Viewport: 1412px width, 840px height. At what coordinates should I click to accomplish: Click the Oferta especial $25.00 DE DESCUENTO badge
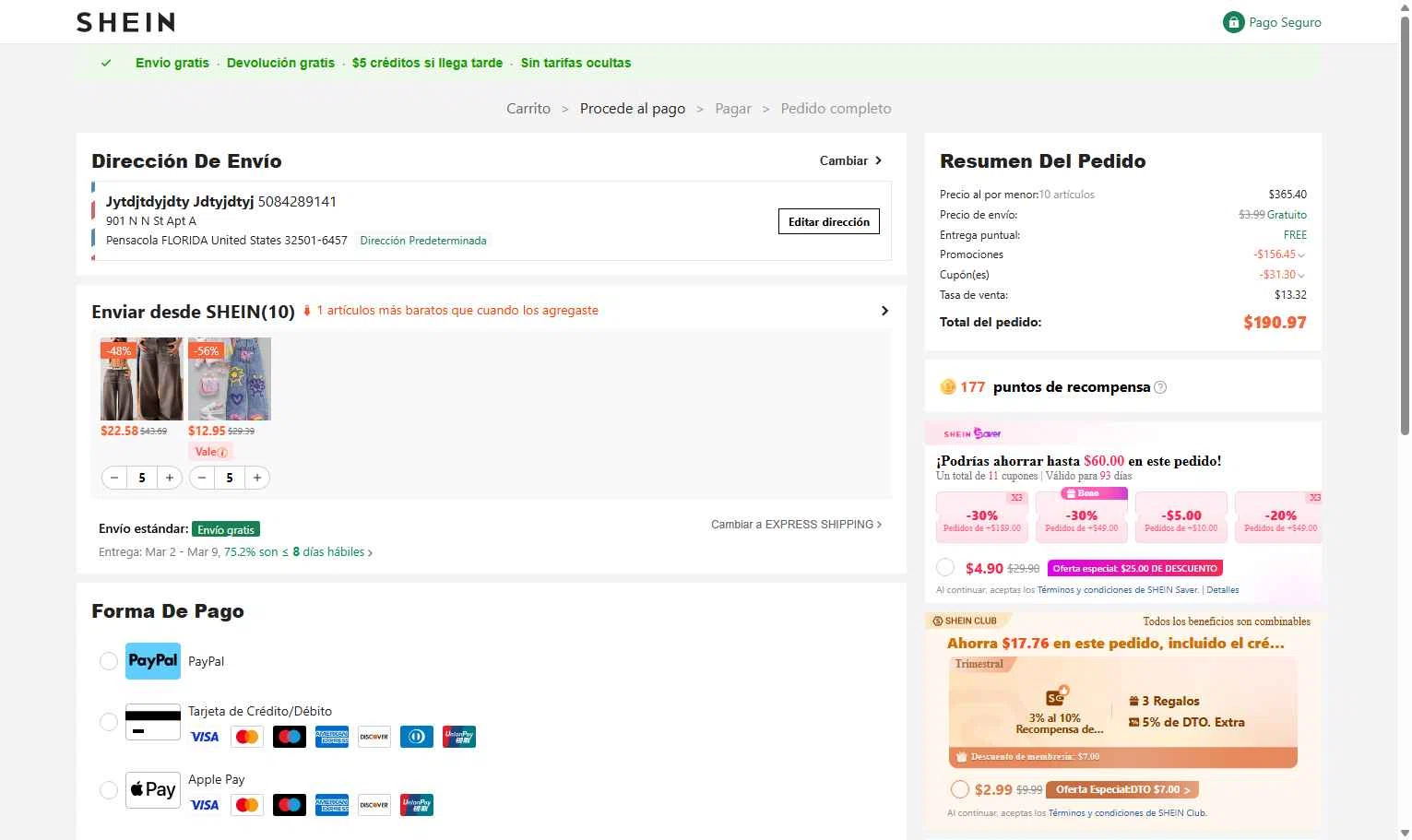(x=1135, y=569)
